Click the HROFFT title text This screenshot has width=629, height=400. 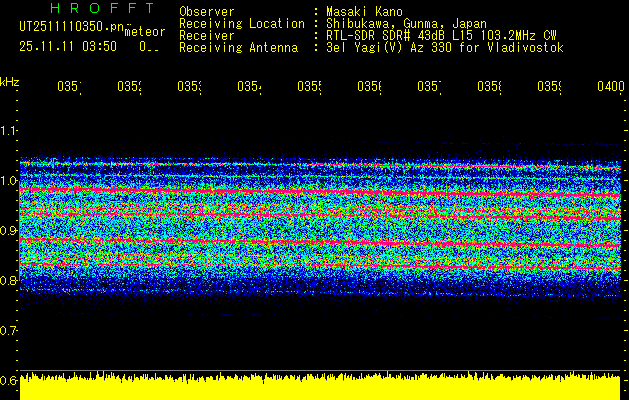(x=102, y=8)
